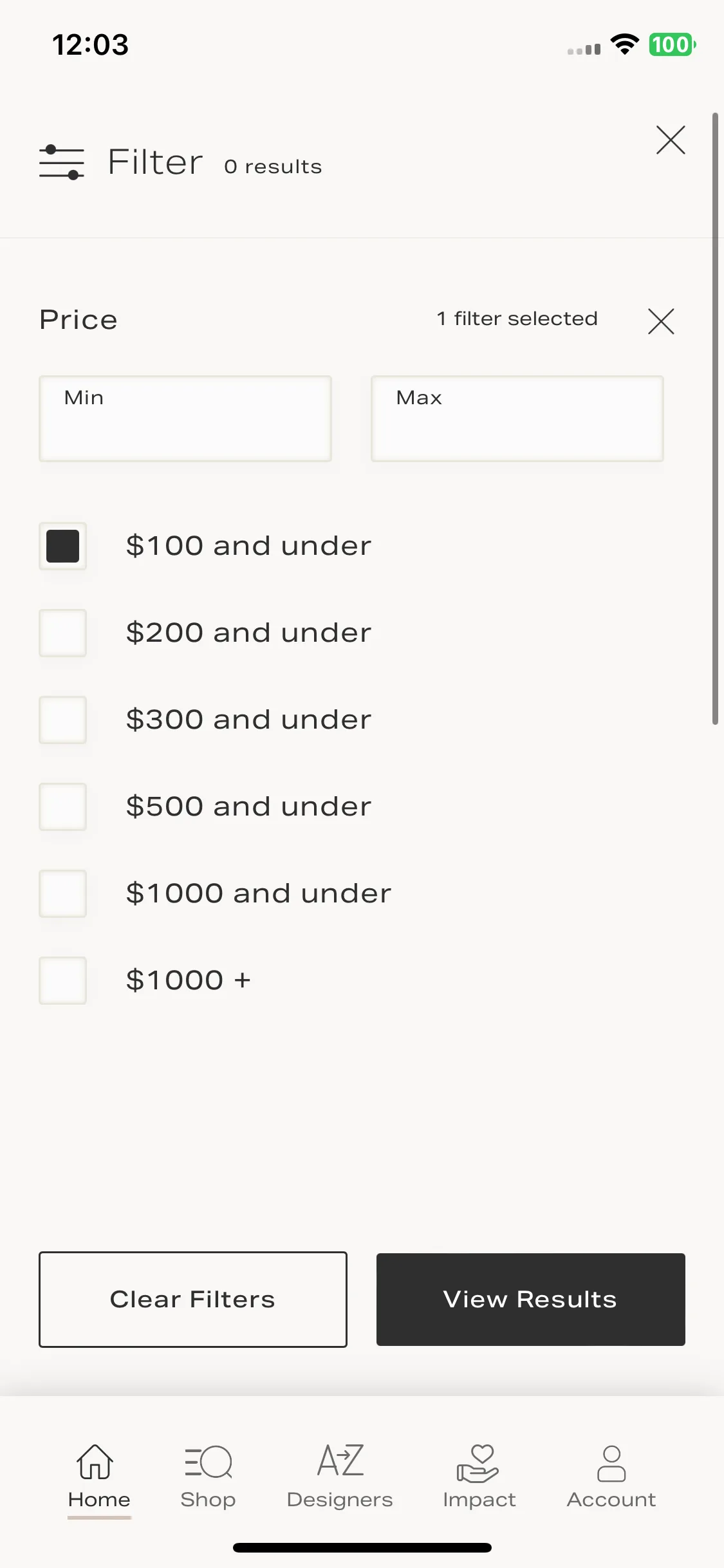
Task: Focus the Min price input field
Action: click(x=185, y=418)
